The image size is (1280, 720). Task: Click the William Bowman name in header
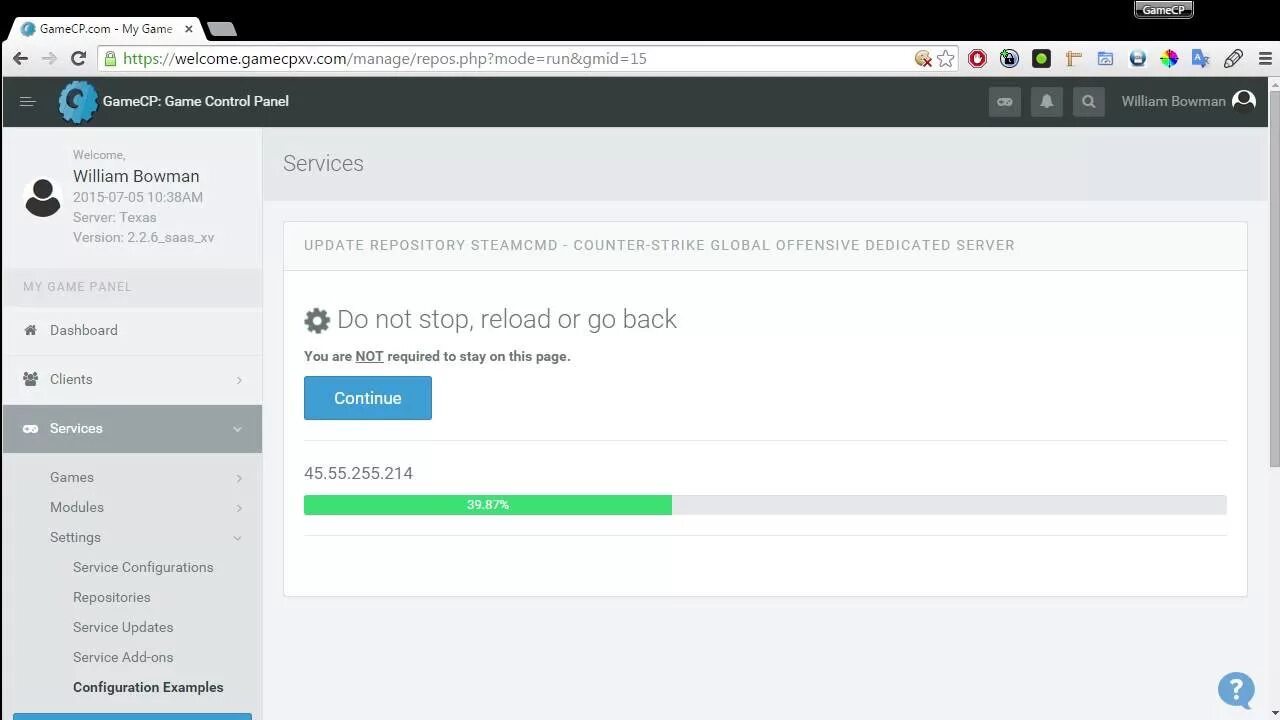[1173, 101]
